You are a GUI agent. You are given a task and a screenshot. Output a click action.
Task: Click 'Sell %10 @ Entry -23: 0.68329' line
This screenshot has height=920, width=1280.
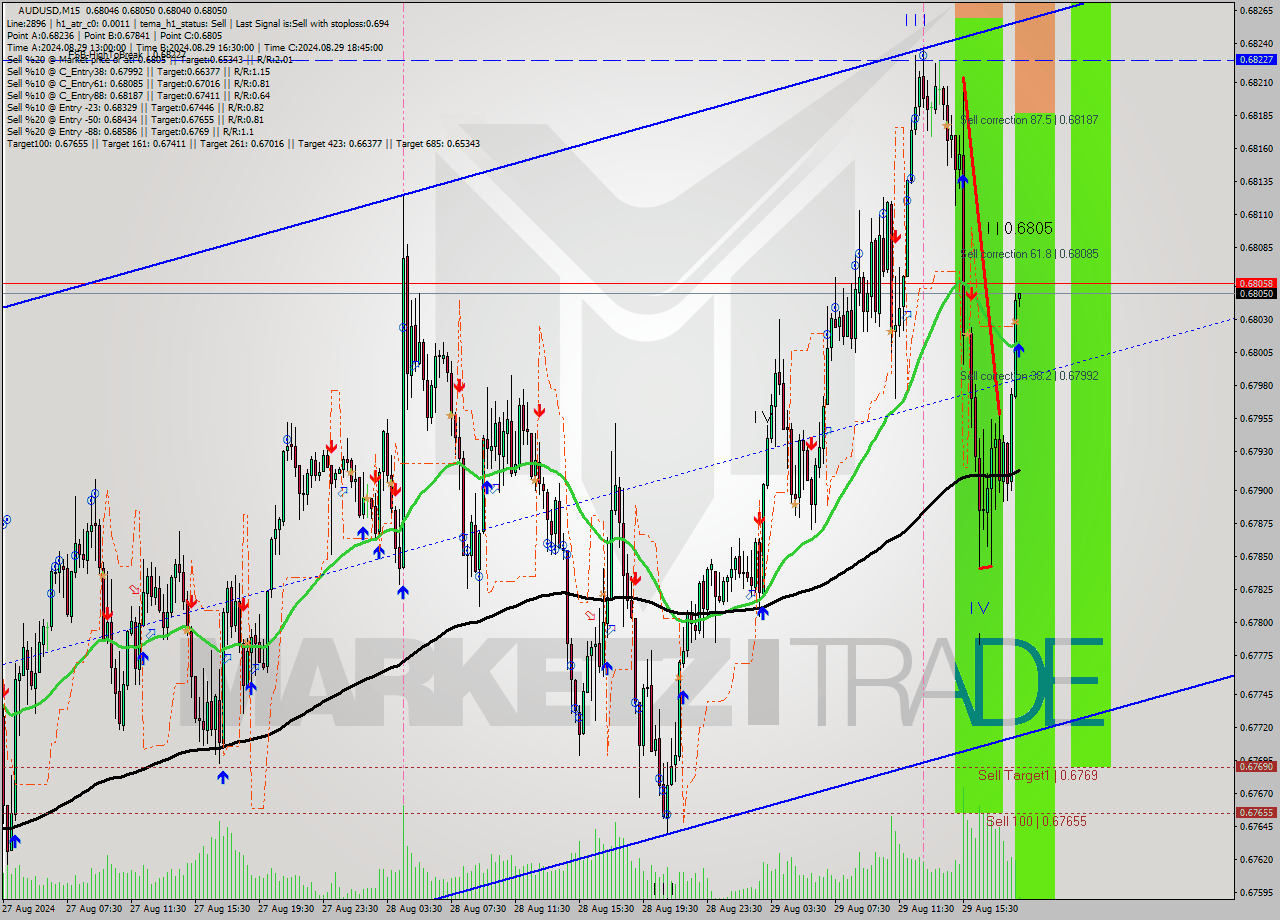(135, 107)
